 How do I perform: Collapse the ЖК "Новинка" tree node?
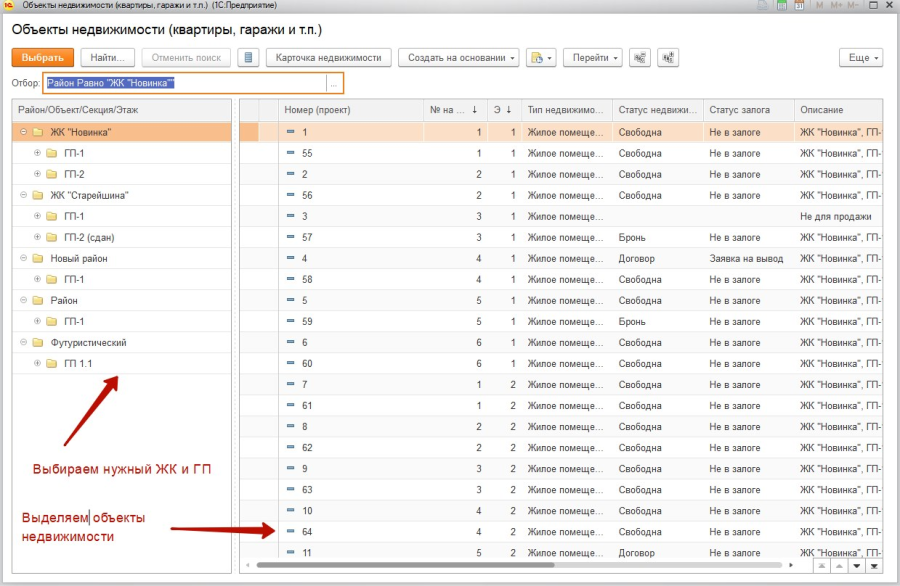[23, 132]
